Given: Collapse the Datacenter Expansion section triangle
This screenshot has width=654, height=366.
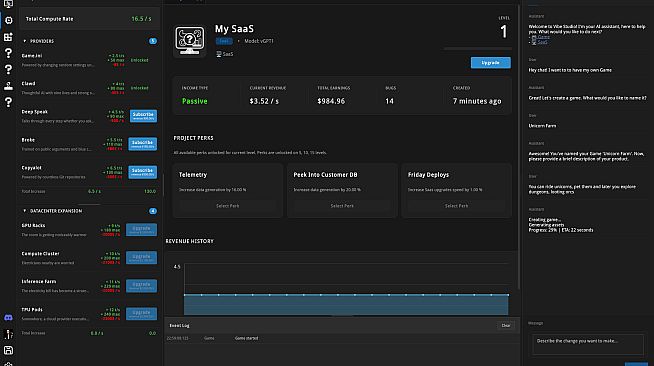Looking at the screenshot, I should 25,211.
